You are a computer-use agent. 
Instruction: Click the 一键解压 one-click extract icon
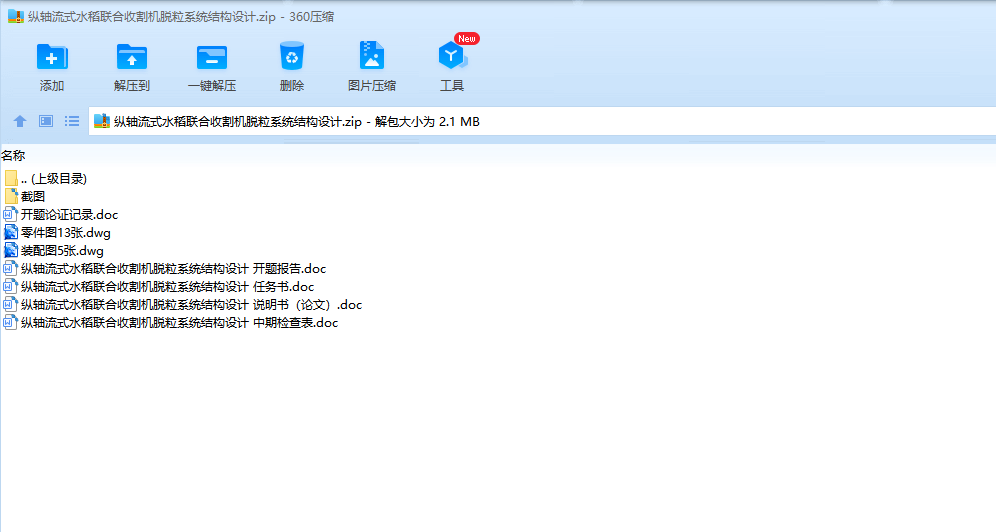[x=212, y=57]
